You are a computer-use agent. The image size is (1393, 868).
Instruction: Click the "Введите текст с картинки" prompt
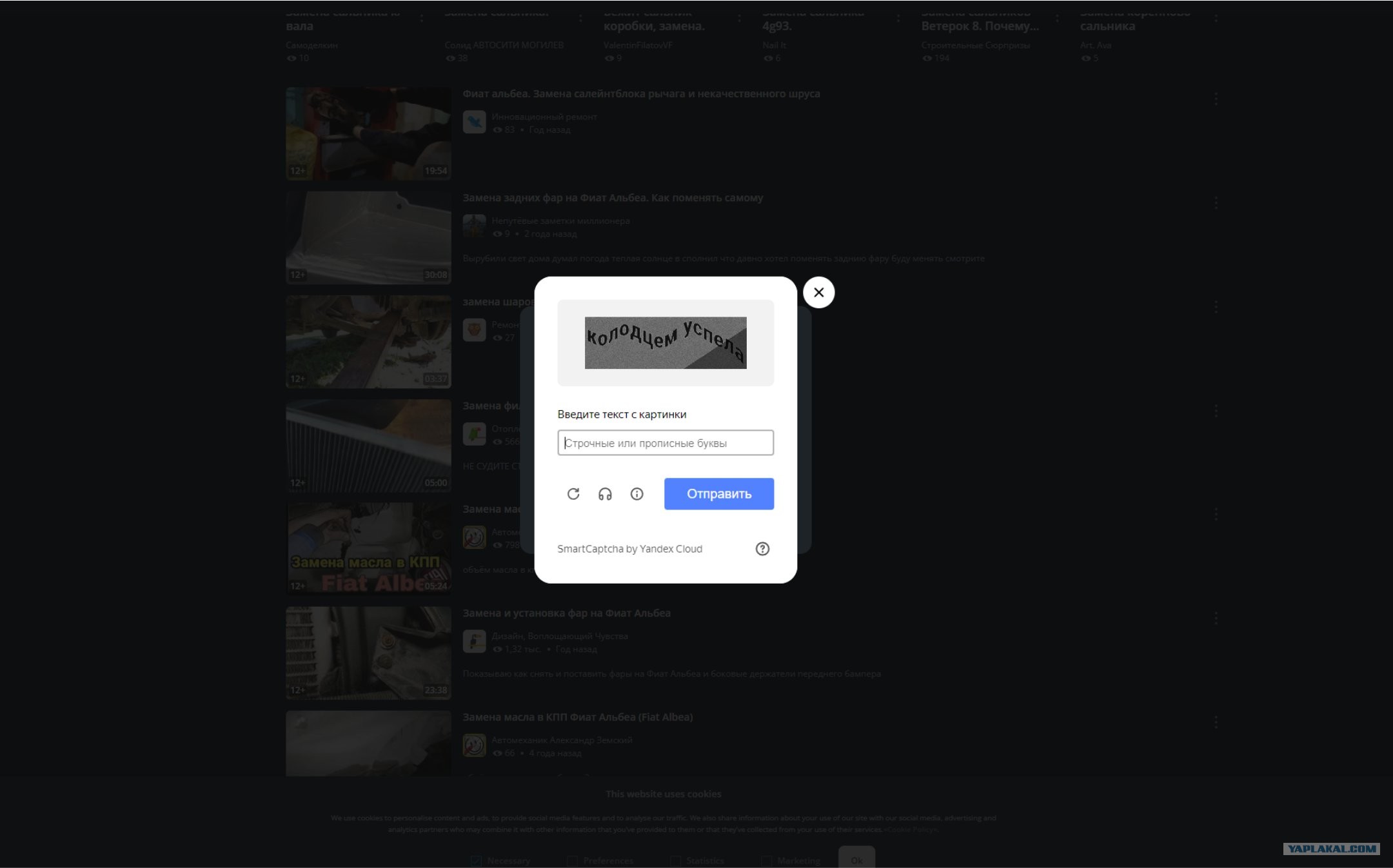pos(622,414)
